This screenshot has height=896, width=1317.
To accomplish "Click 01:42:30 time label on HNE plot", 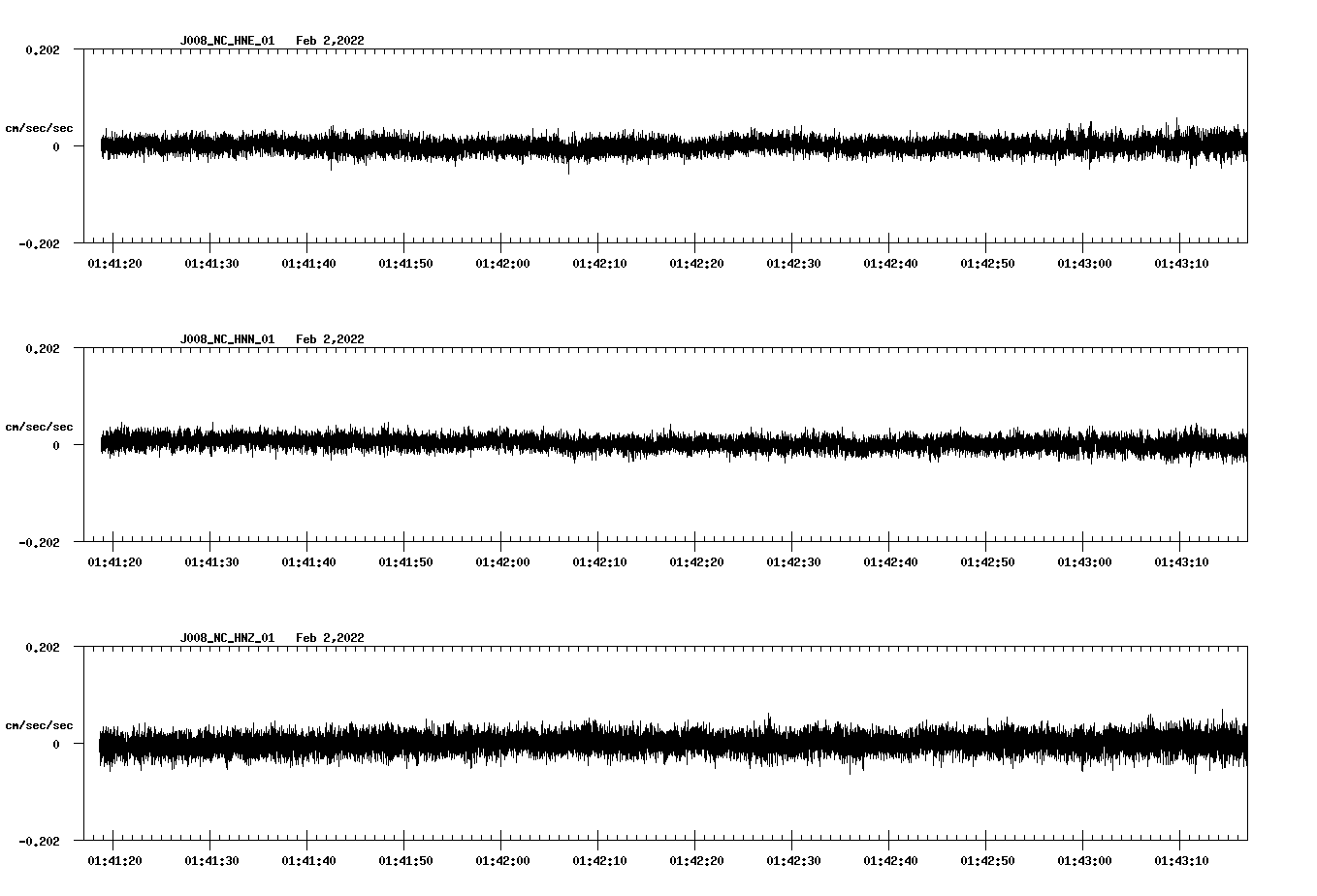I will tap(793, 264).
